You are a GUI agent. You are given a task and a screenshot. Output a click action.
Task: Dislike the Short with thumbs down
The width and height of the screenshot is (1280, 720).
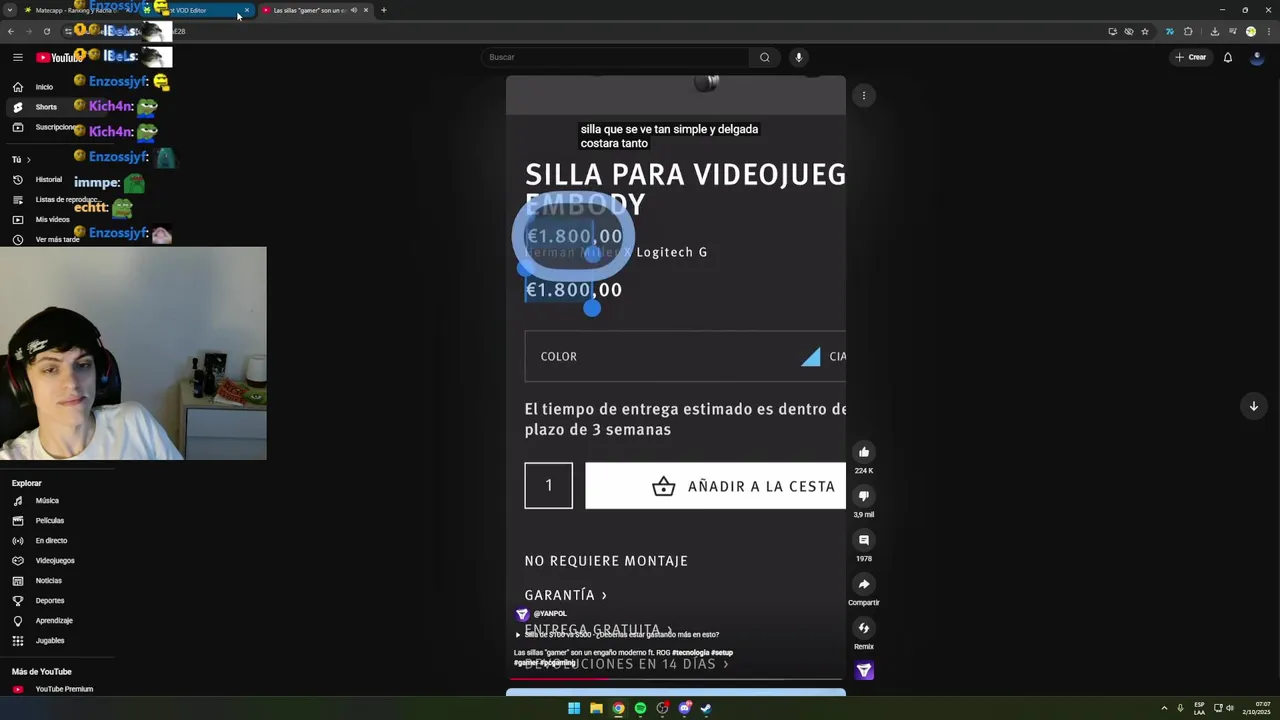[864, 496]
